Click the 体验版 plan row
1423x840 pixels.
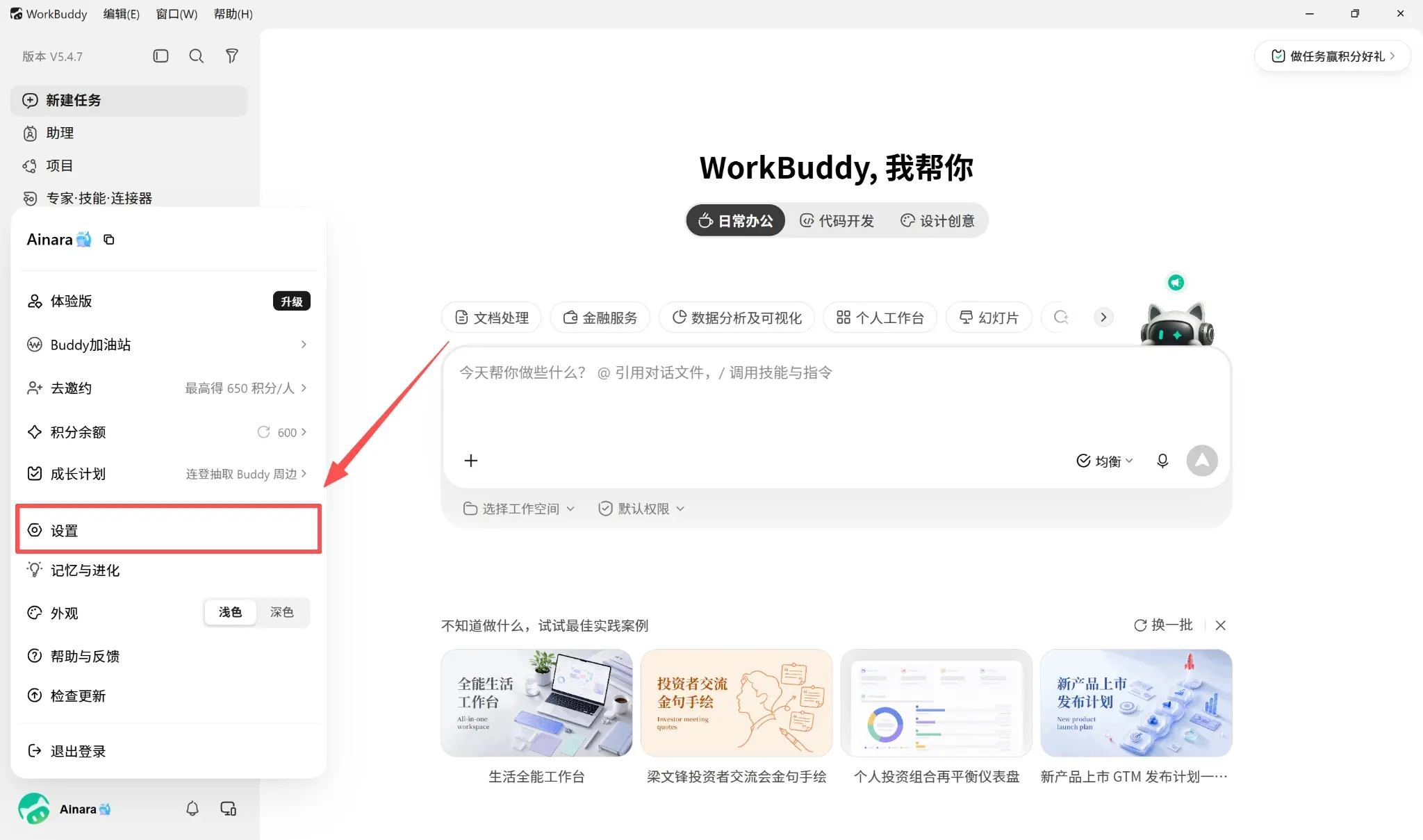[168, 301]
